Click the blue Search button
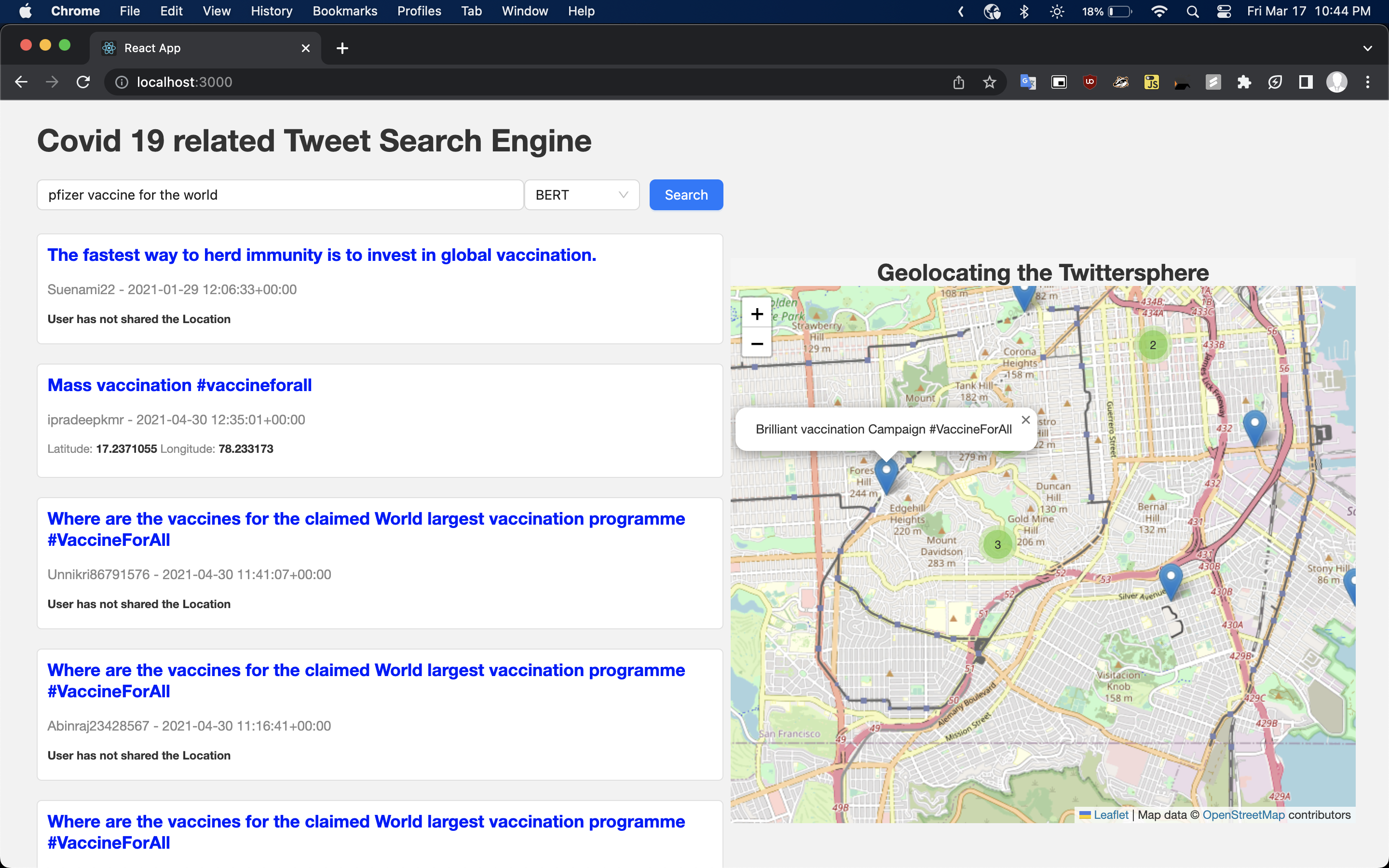 point(686,195)
